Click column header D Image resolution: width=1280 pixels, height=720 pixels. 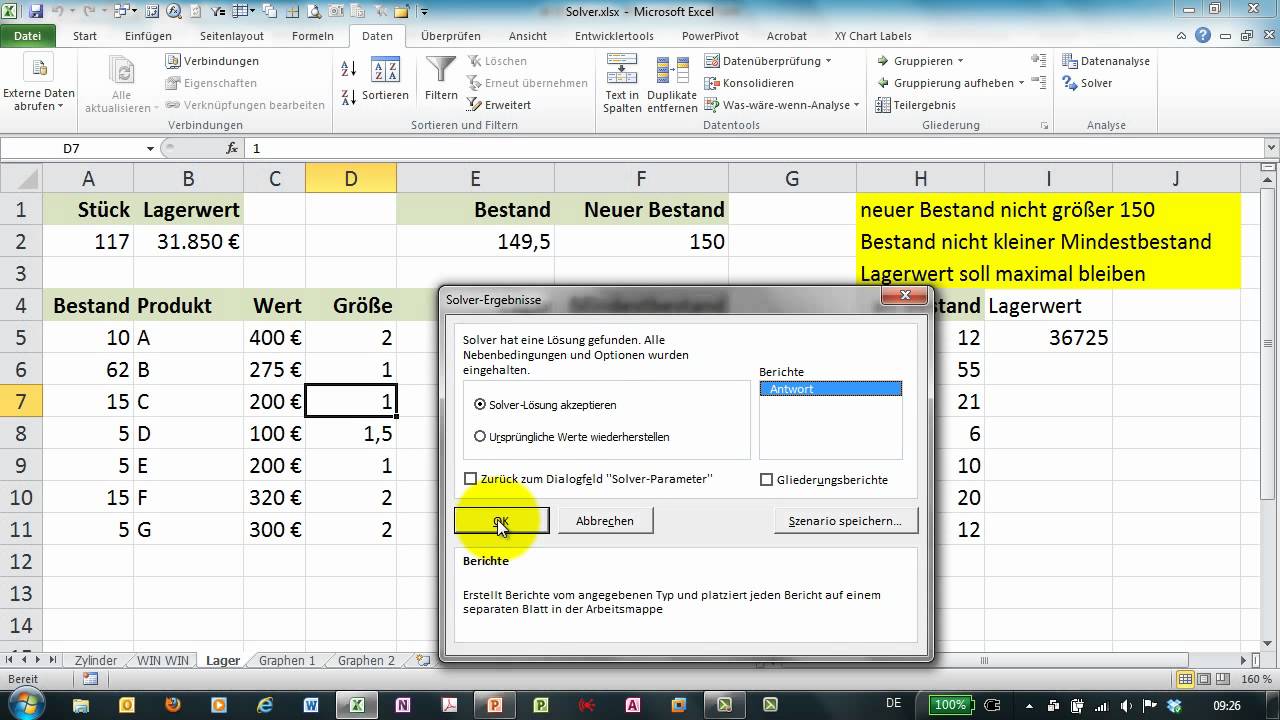(351, 179)
